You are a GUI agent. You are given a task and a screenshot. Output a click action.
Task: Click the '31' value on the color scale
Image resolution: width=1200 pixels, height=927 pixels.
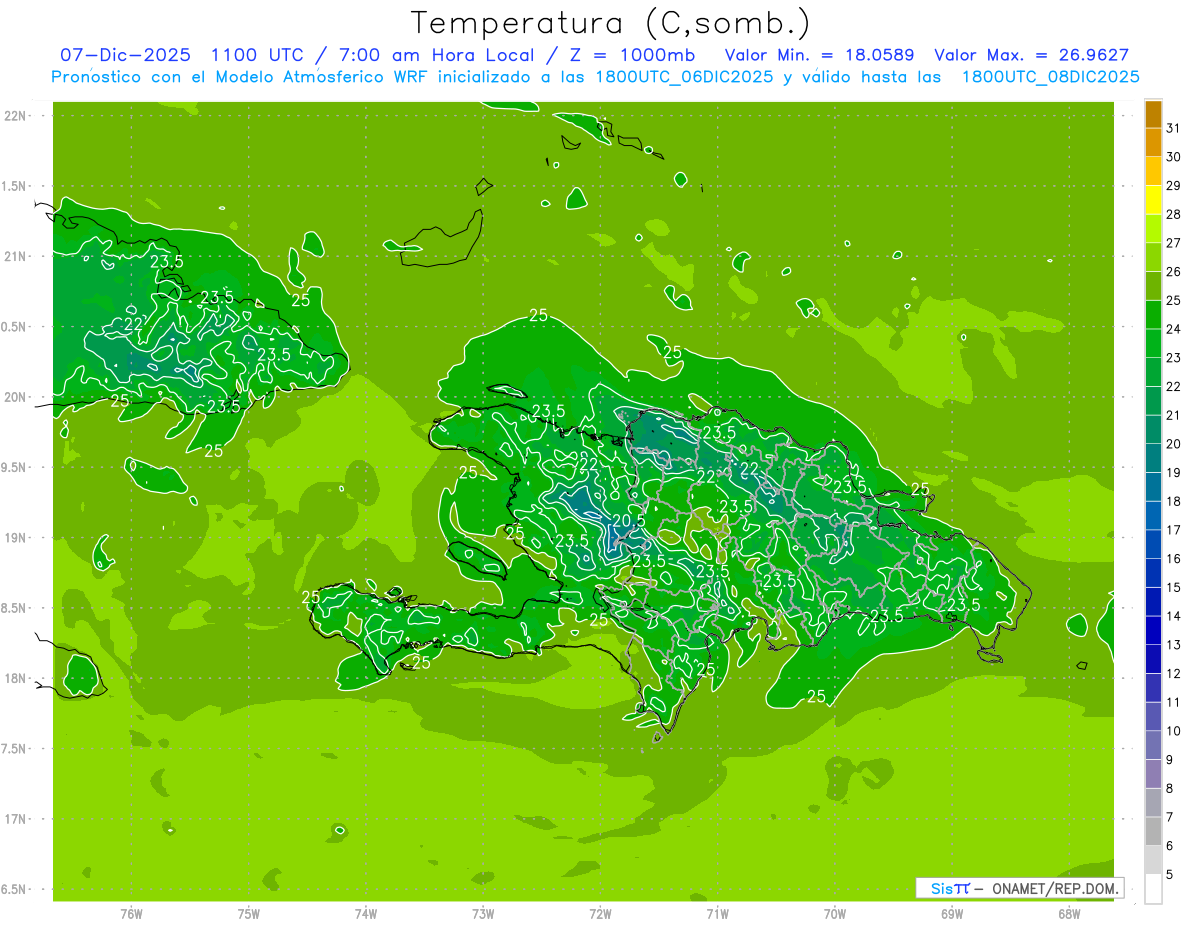[x=1173, y=127]
